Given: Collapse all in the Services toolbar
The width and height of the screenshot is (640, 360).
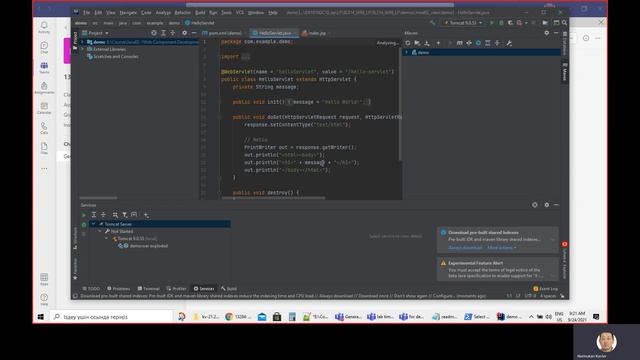Looking at the screenshot, I should (x=103, y=215).
